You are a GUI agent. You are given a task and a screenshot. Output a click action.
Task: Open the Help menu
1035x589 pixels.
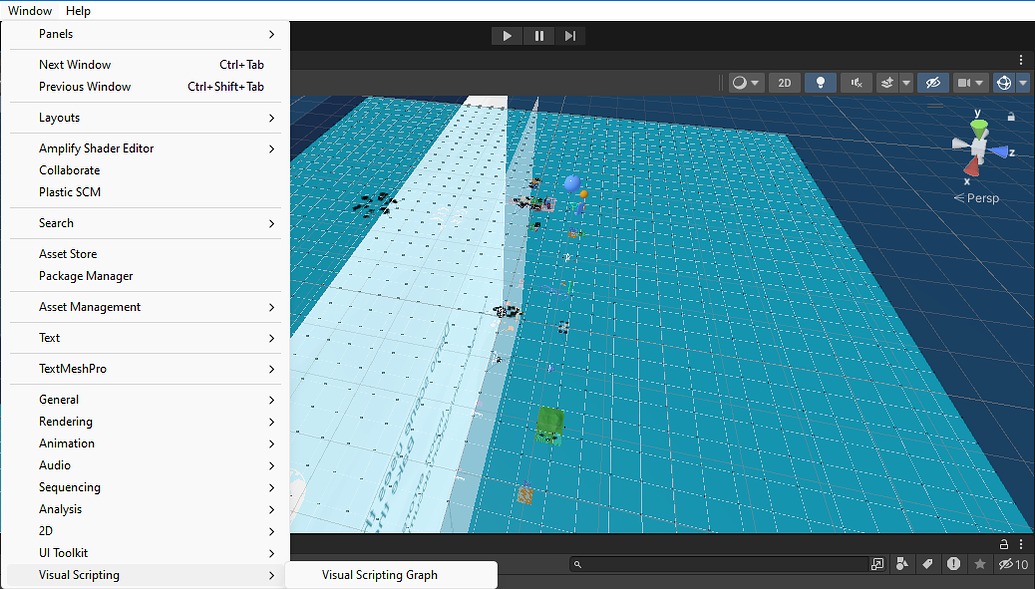click(77, 10)
